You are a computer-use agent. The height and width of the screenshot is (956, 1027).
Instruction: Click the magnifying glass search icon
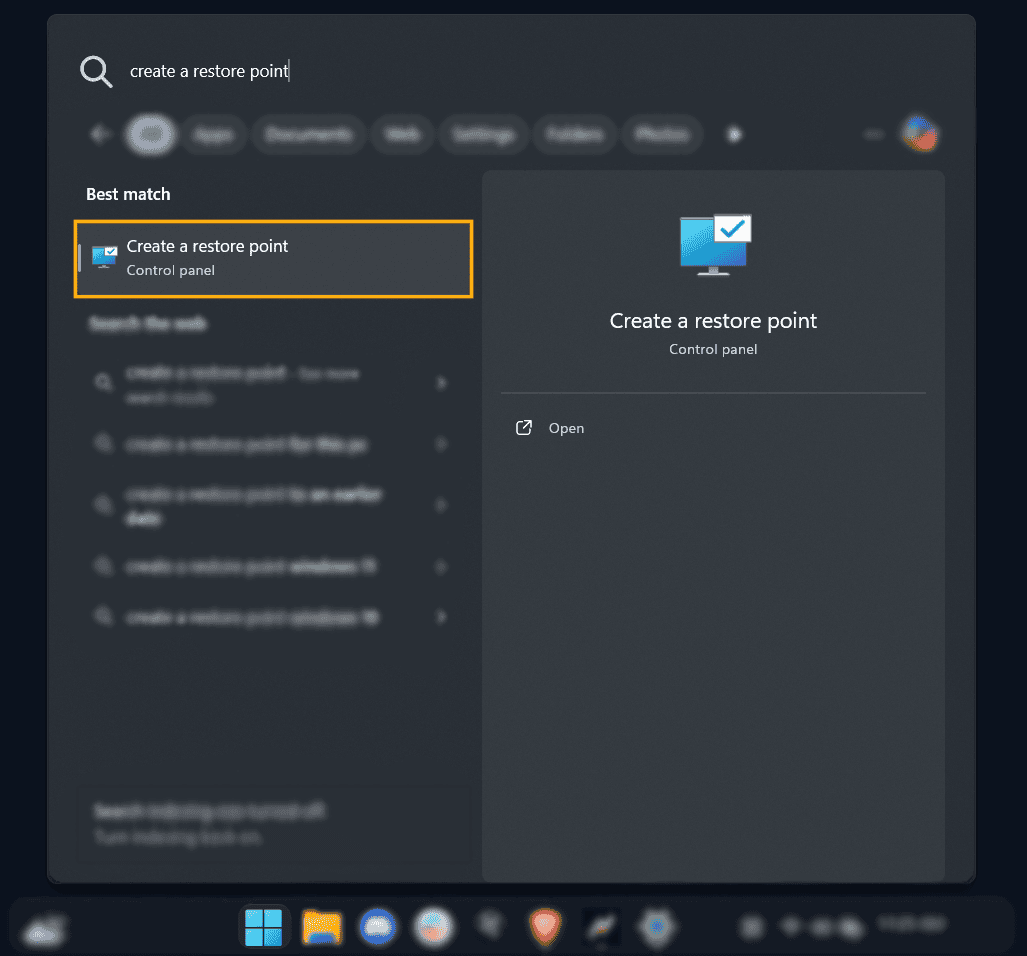click(95, 71)
